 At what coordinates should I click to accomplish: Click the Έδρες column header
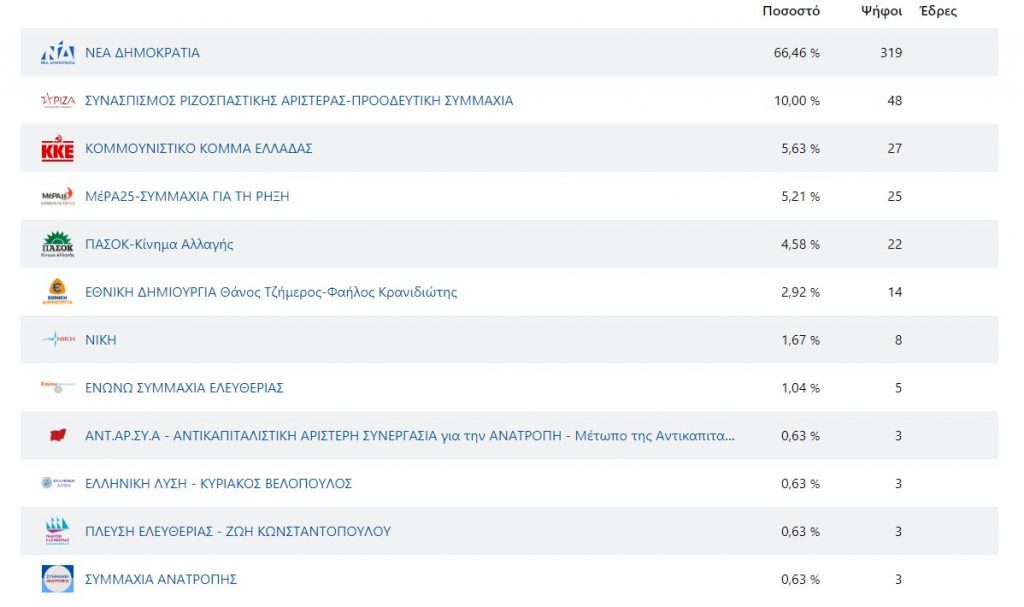point(938,11)
